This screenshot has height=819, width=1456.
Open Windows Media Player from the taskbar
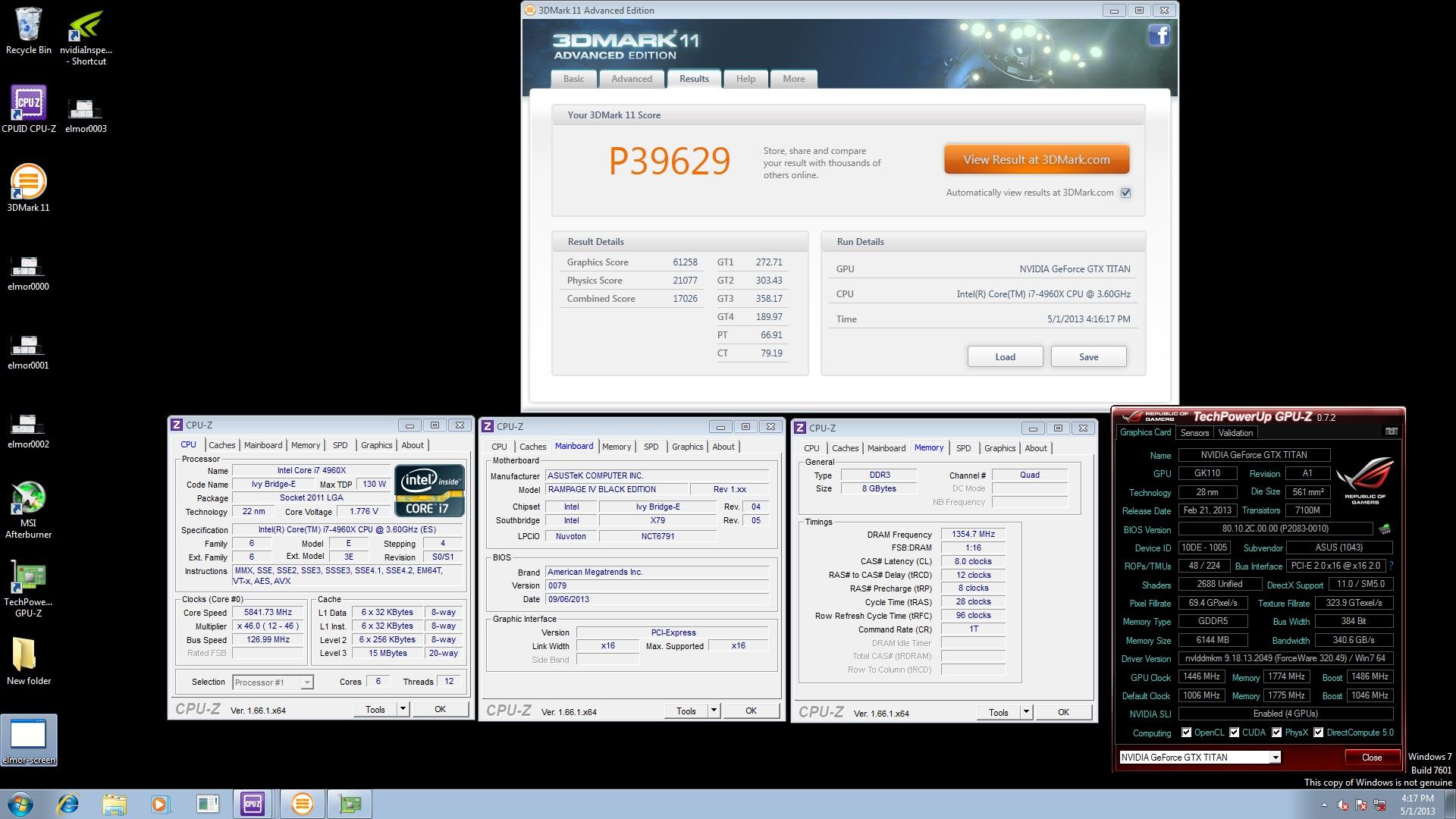point(160,804)
